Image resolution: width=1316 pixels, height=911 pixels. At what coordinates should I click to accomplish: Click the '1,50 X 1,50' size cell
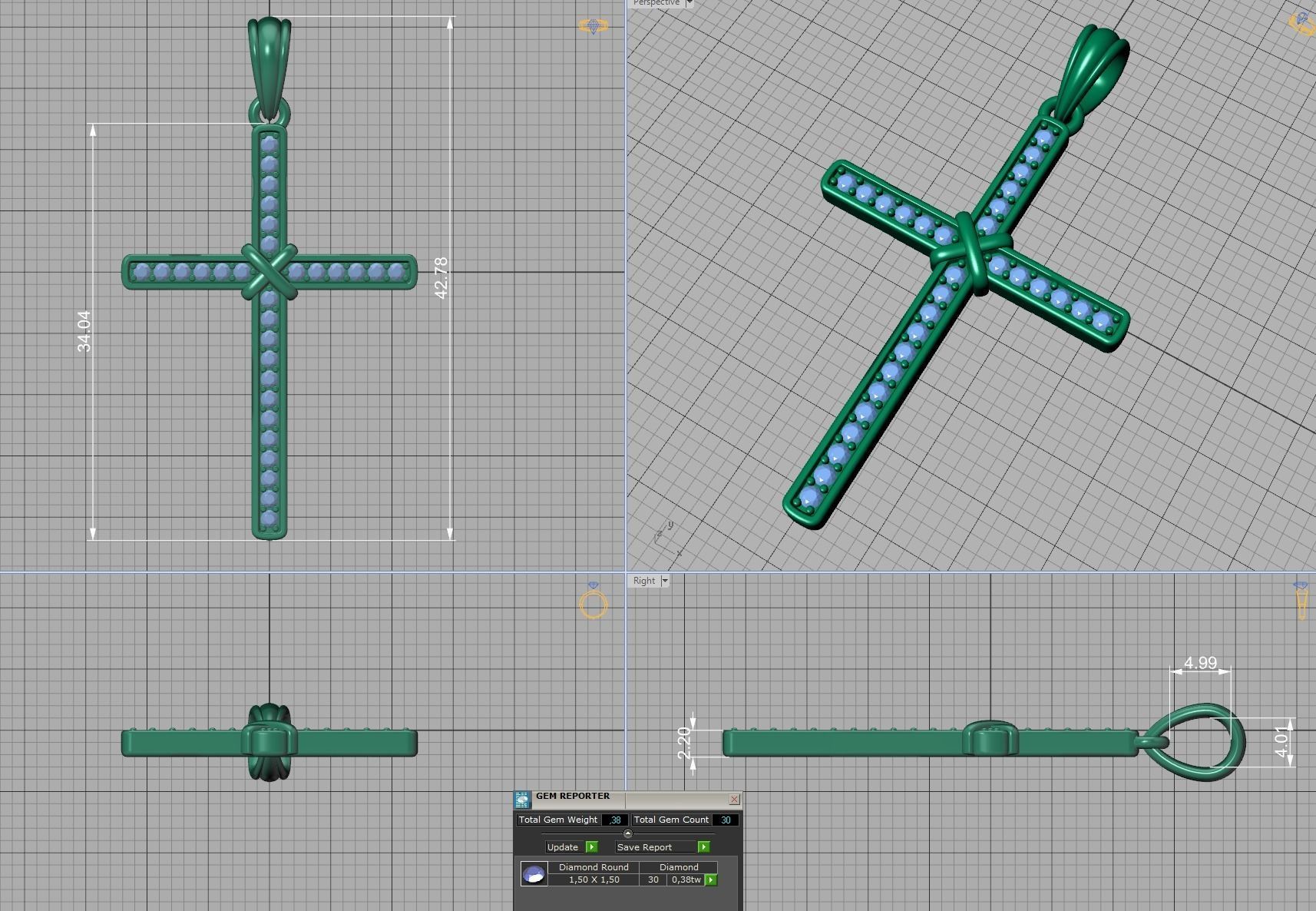tap(594, 880)
